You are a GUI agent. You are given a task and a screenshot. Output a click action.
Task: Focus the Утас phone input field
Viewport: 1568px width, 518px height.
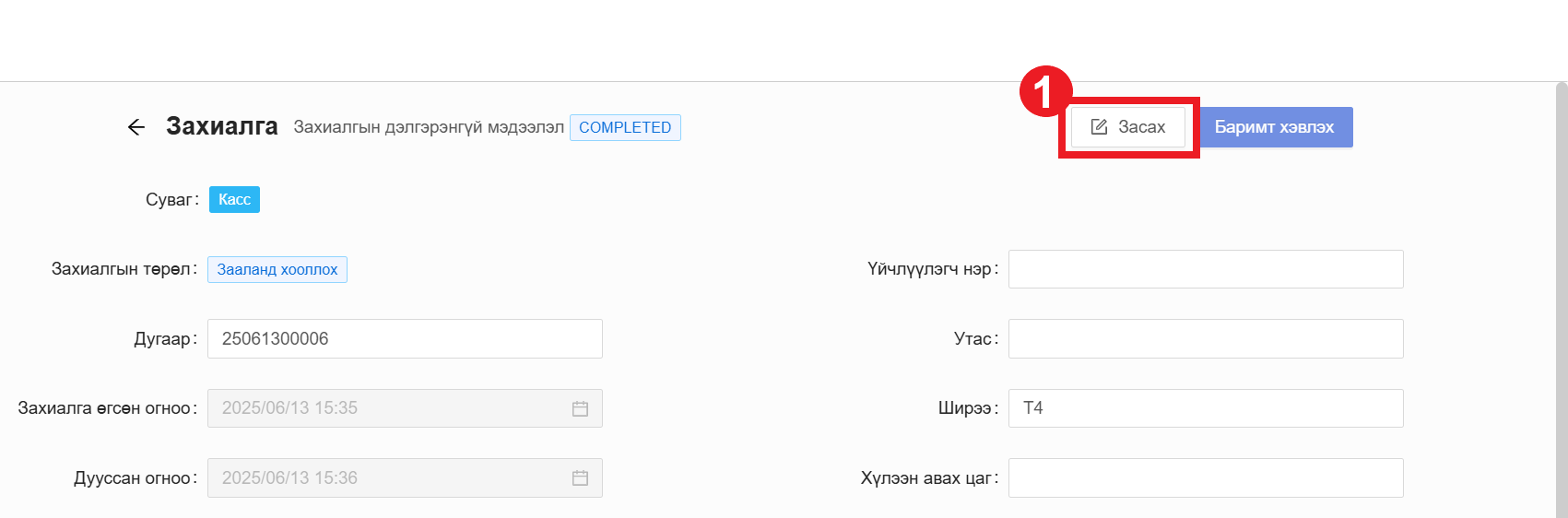(1205, 339)
